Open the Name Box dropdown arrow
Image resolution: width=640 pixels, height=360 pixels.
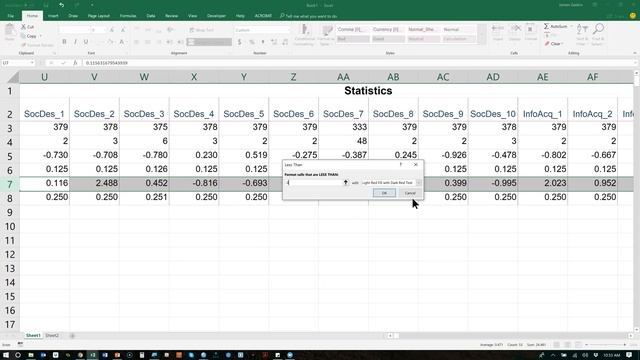point(32,63)
